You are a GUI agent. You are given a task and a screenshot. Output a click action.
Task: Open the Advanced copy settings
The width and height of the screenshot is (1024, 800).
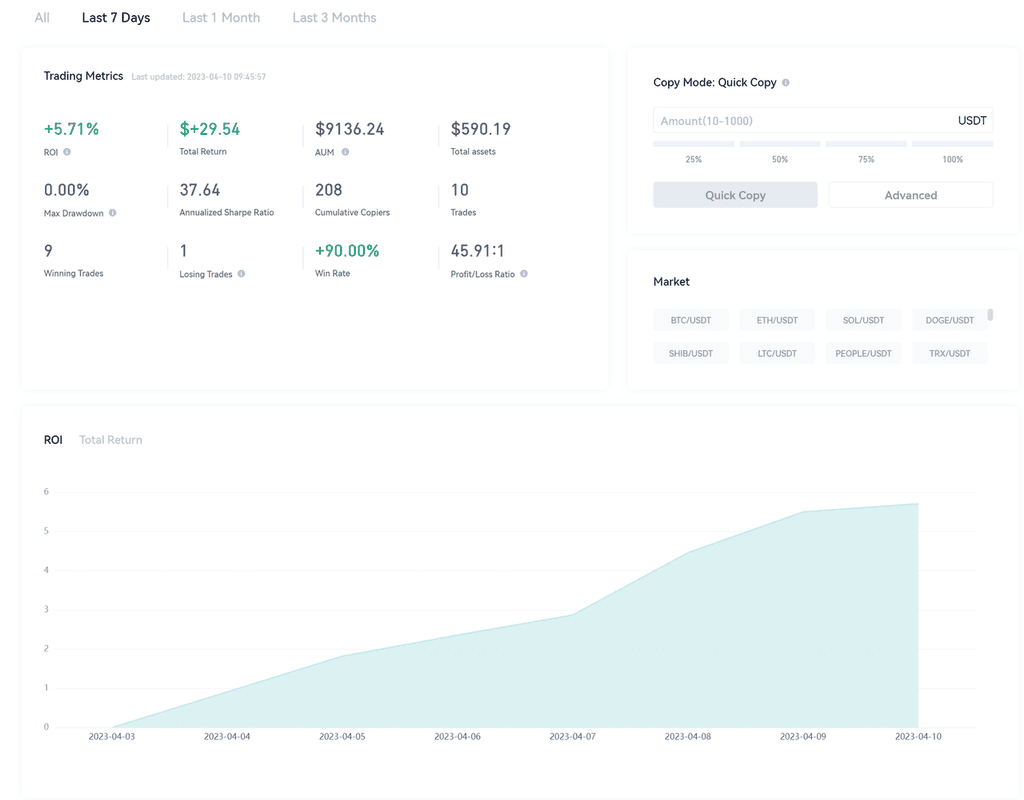910,195
